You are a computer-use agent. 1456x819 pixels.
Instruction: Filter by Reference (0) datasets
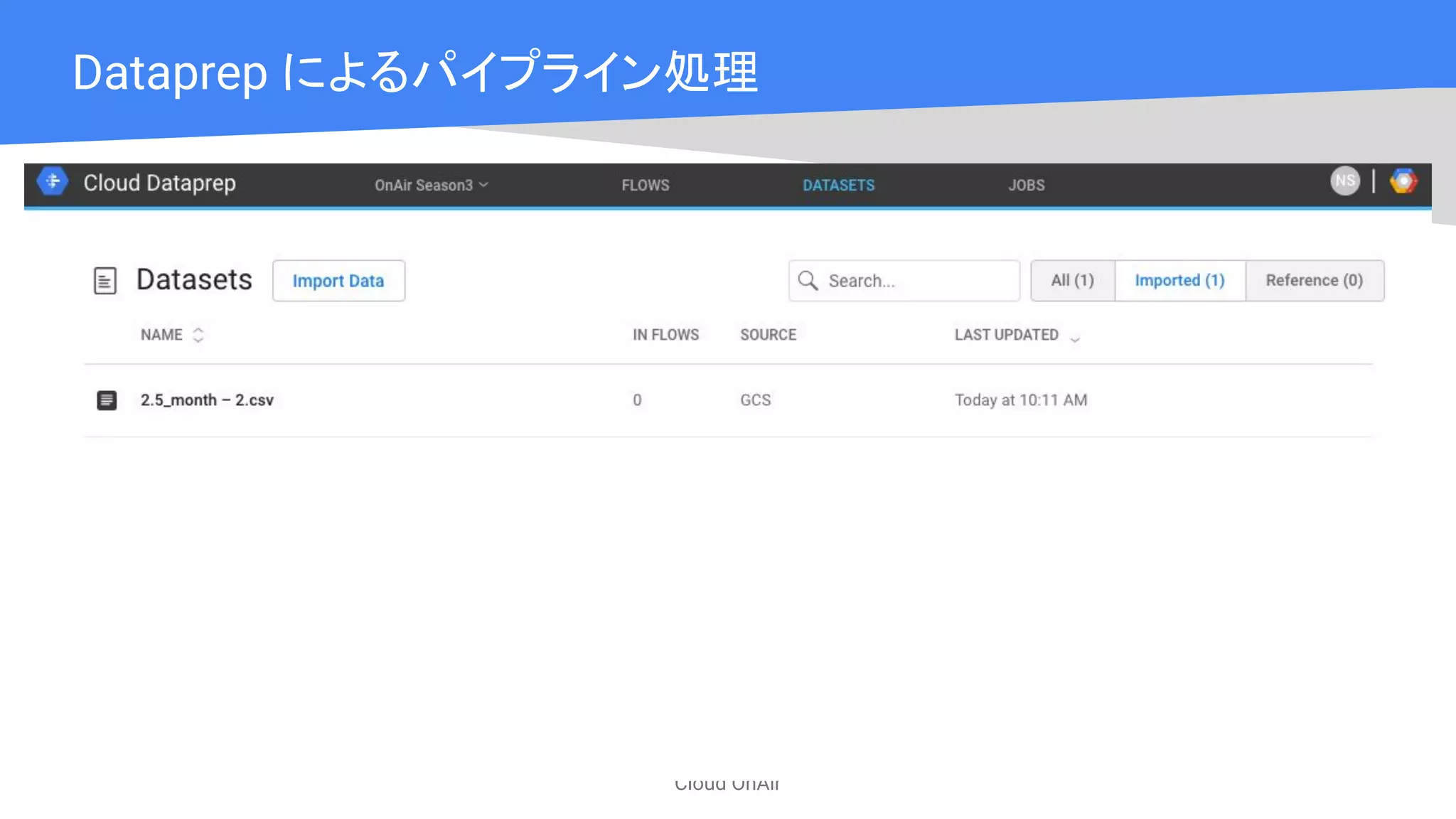coord(1315,281)
